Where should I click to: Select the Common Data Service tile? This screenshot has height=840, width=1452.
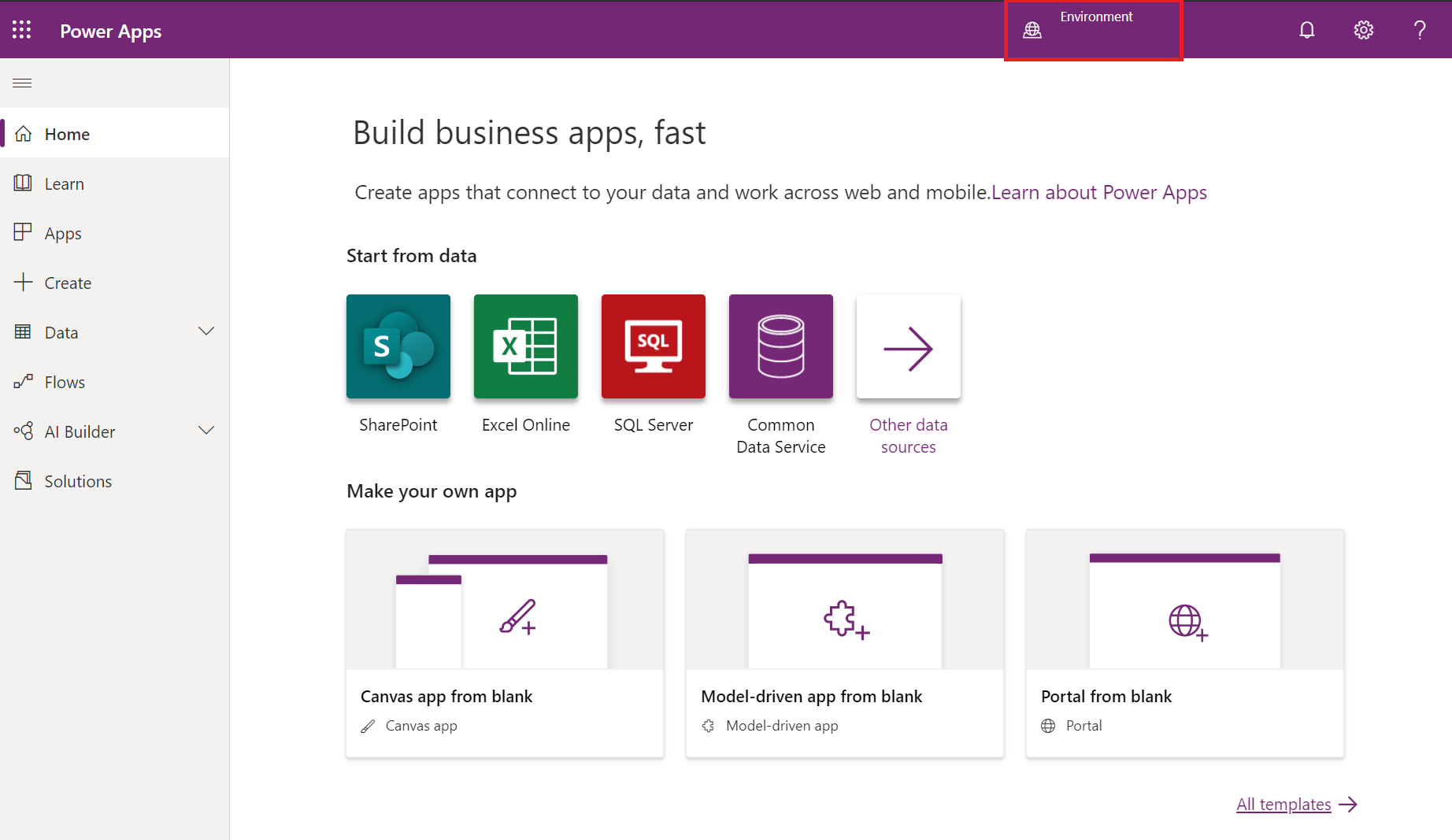tap(781, 346)
